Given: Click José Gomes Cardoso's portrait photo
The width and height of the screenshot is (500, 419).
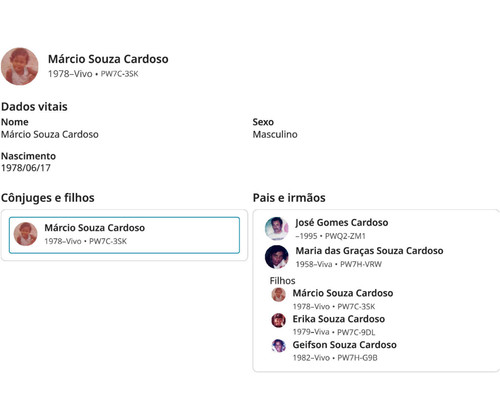Looking at the screenshot, I should (x=277, y=229).
